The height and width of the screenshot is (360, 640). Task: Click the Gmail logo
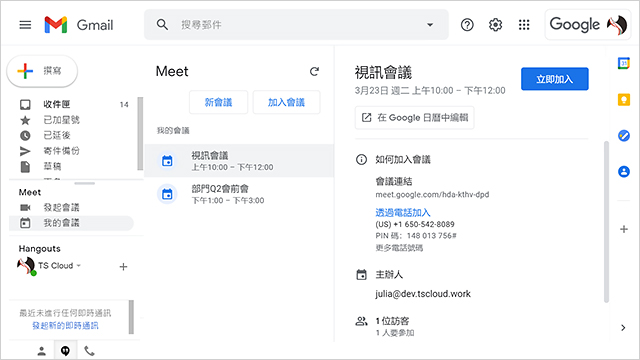click(79, 25)
